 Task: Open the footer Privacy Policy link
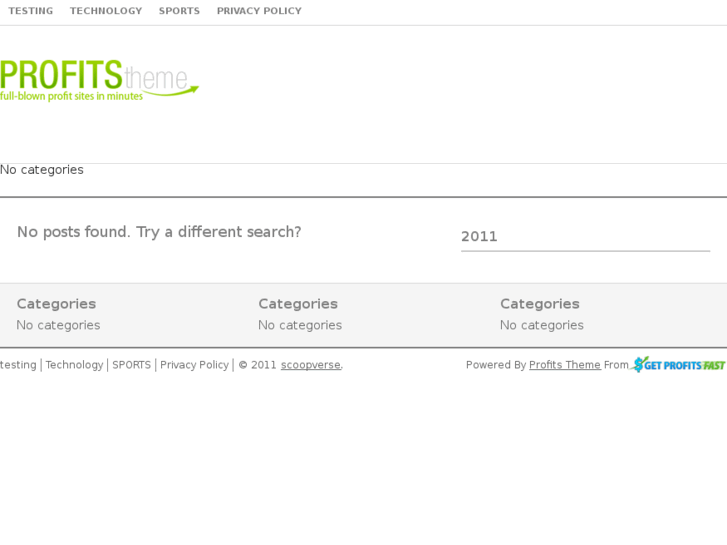click(194, 365)
